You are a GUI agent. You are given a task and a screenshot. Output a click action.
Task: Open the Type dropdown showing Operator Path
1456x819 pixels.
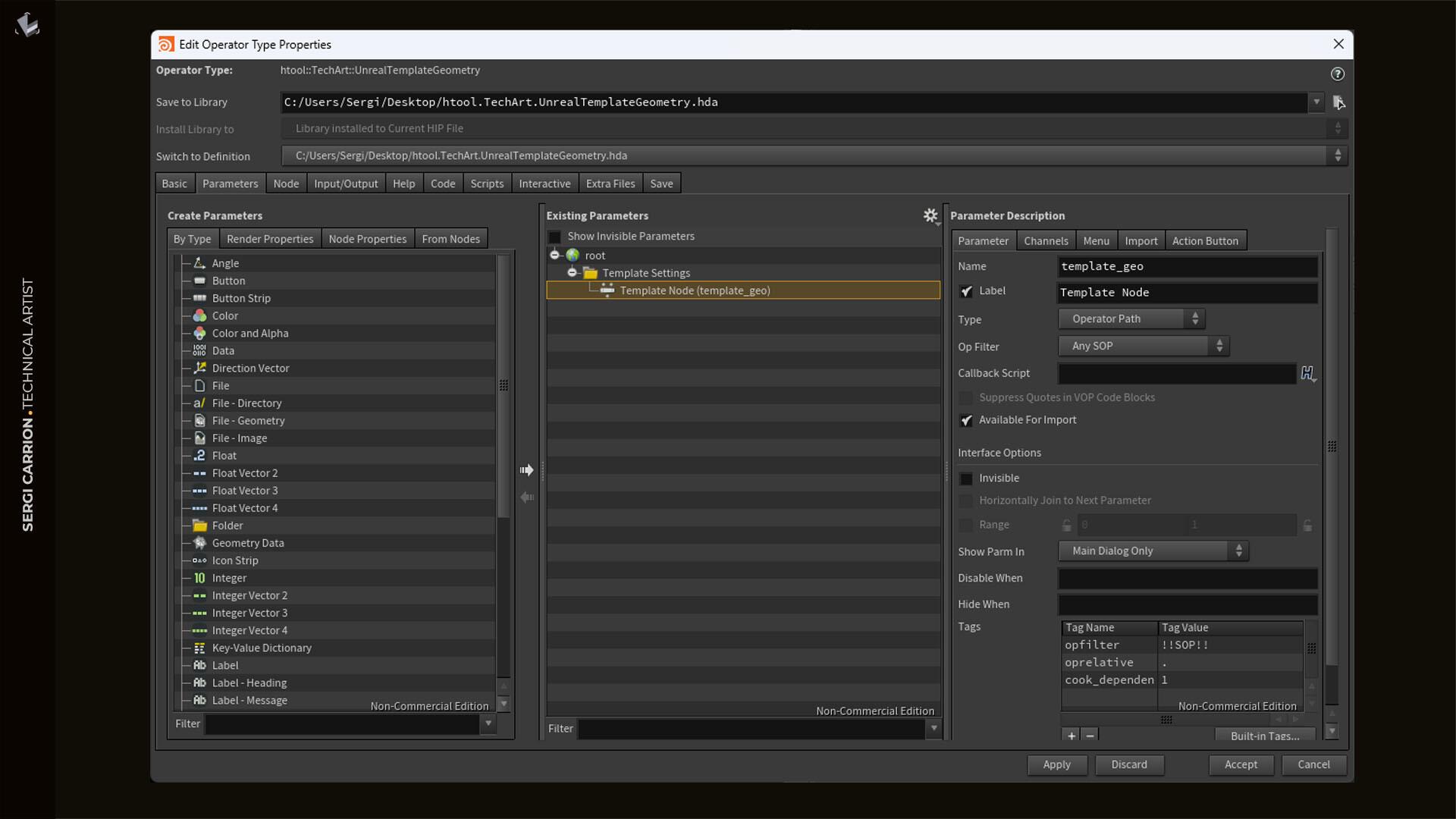click(1131, 319)
